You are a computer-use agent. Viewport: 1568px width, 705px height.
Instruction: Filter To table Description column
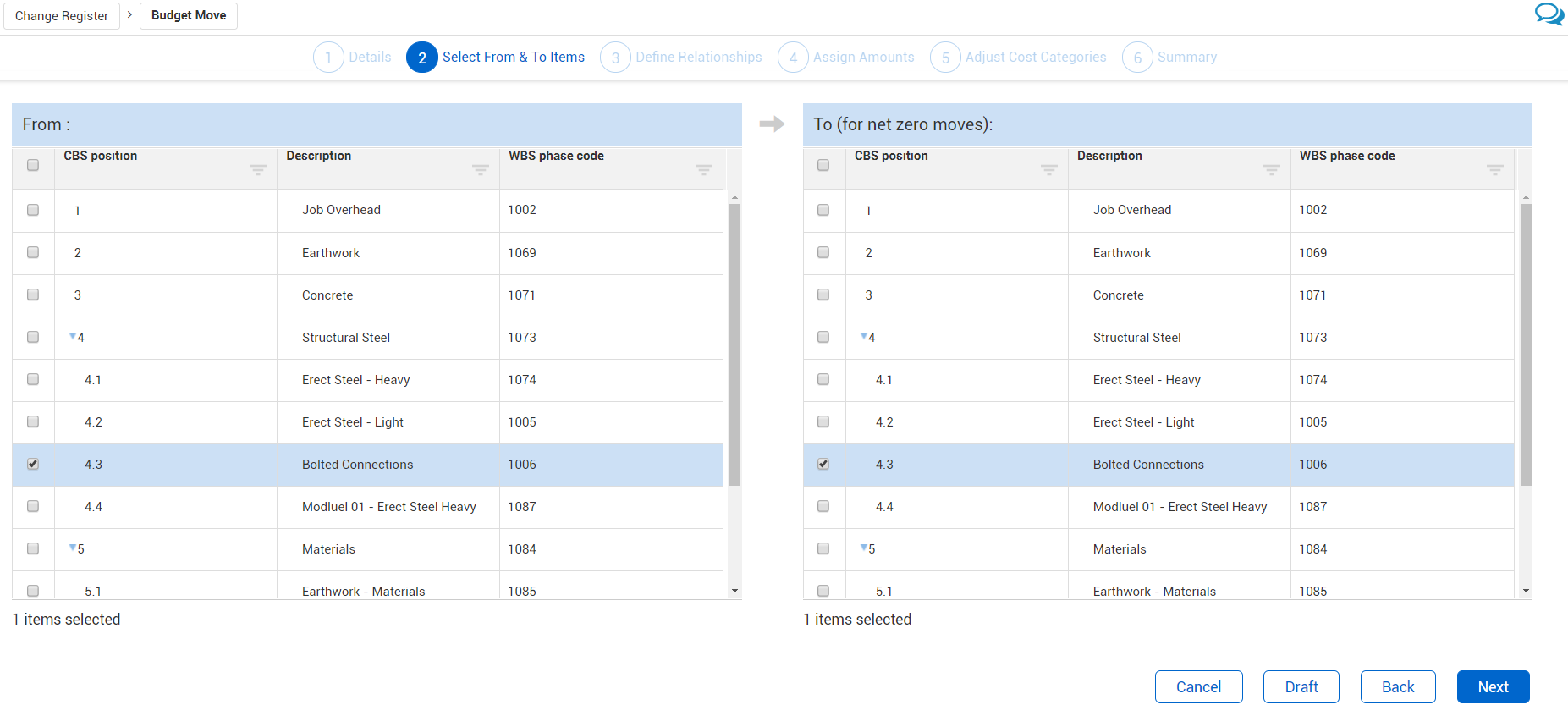[1271, 170]
